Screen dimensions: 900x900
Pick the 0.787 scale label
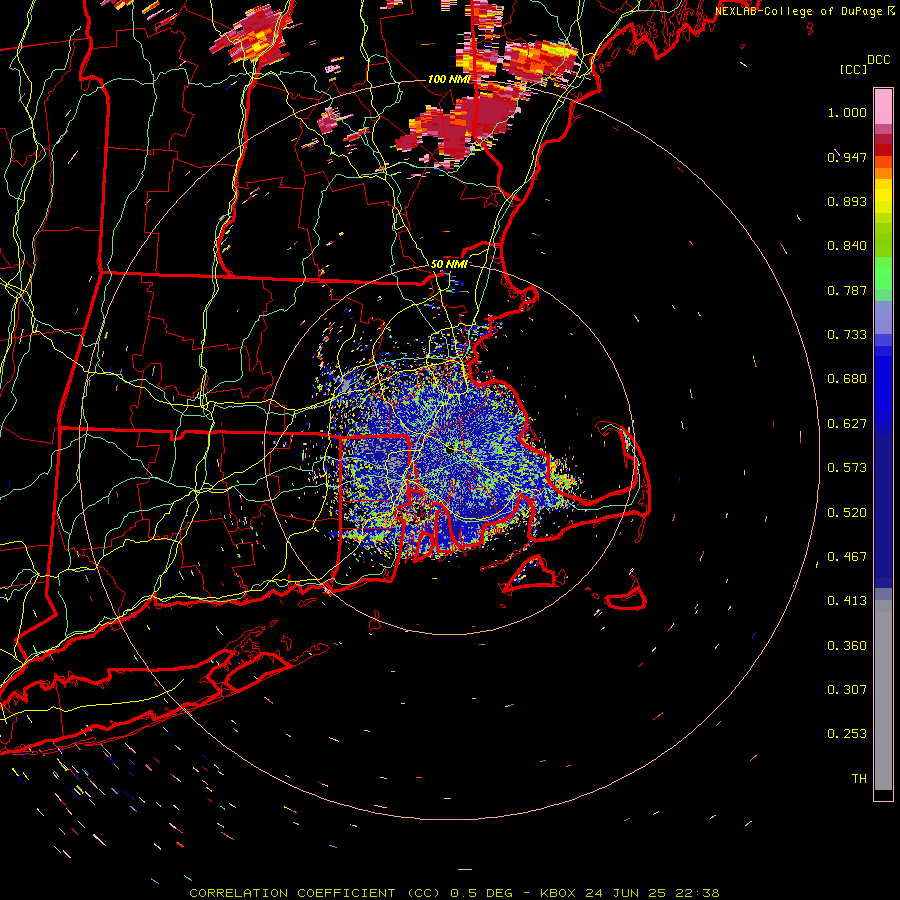click(847, 290)
